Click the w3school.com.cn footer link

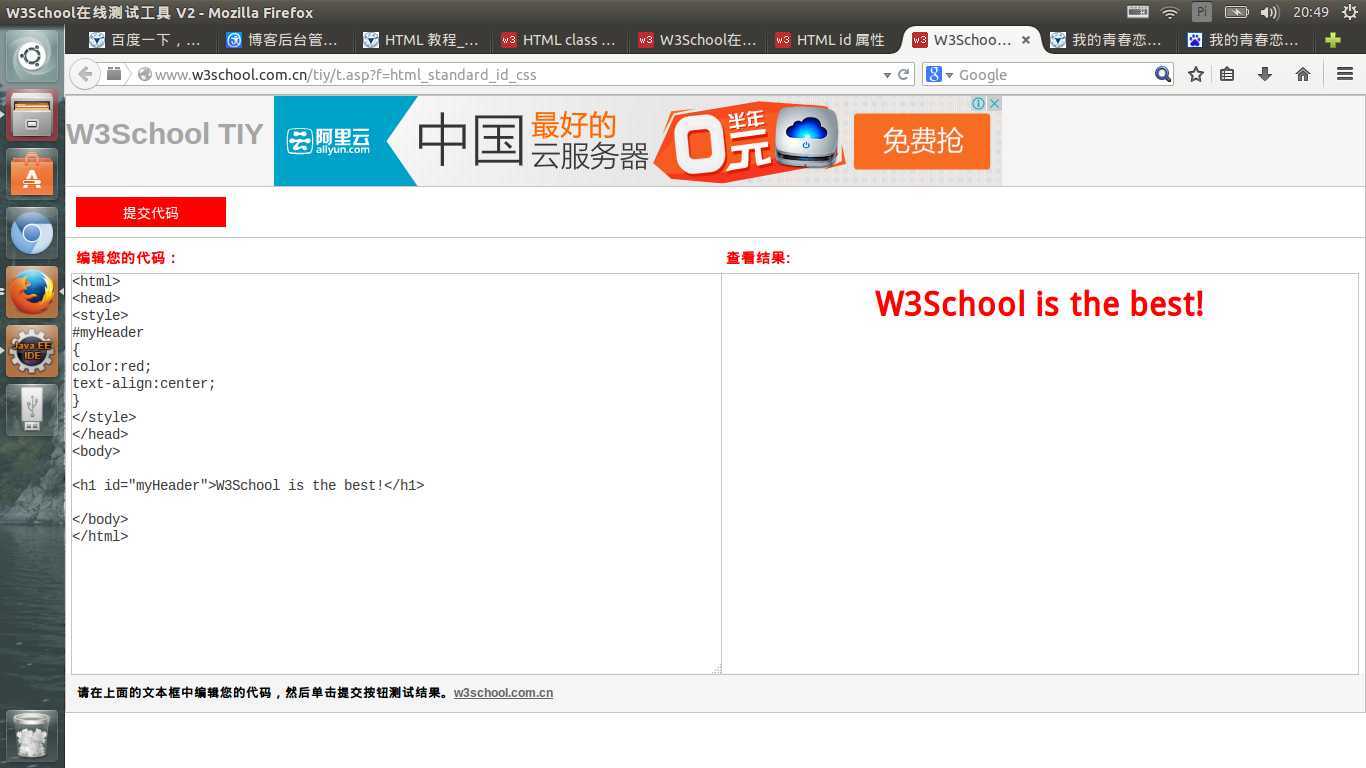coord(503,692)
